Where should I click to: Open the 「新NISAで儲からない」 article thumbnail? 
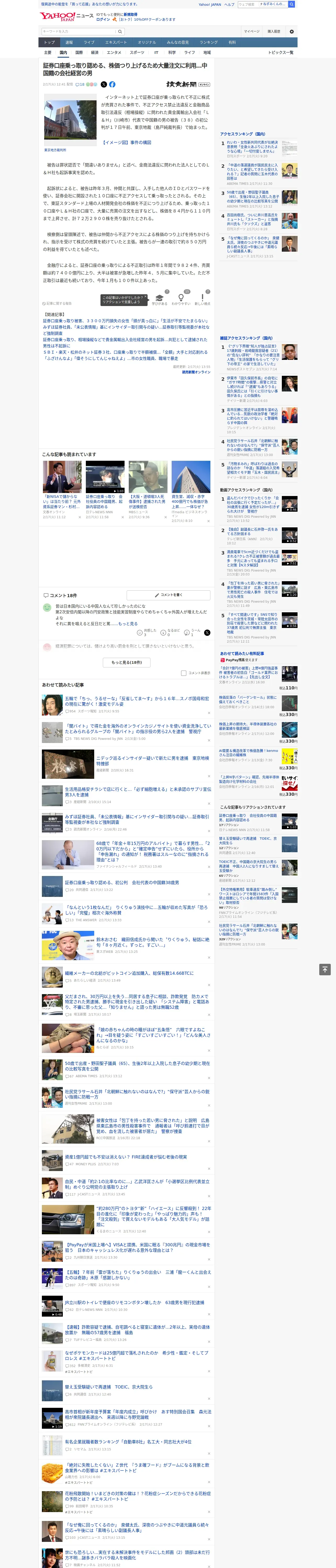(62, 477)
